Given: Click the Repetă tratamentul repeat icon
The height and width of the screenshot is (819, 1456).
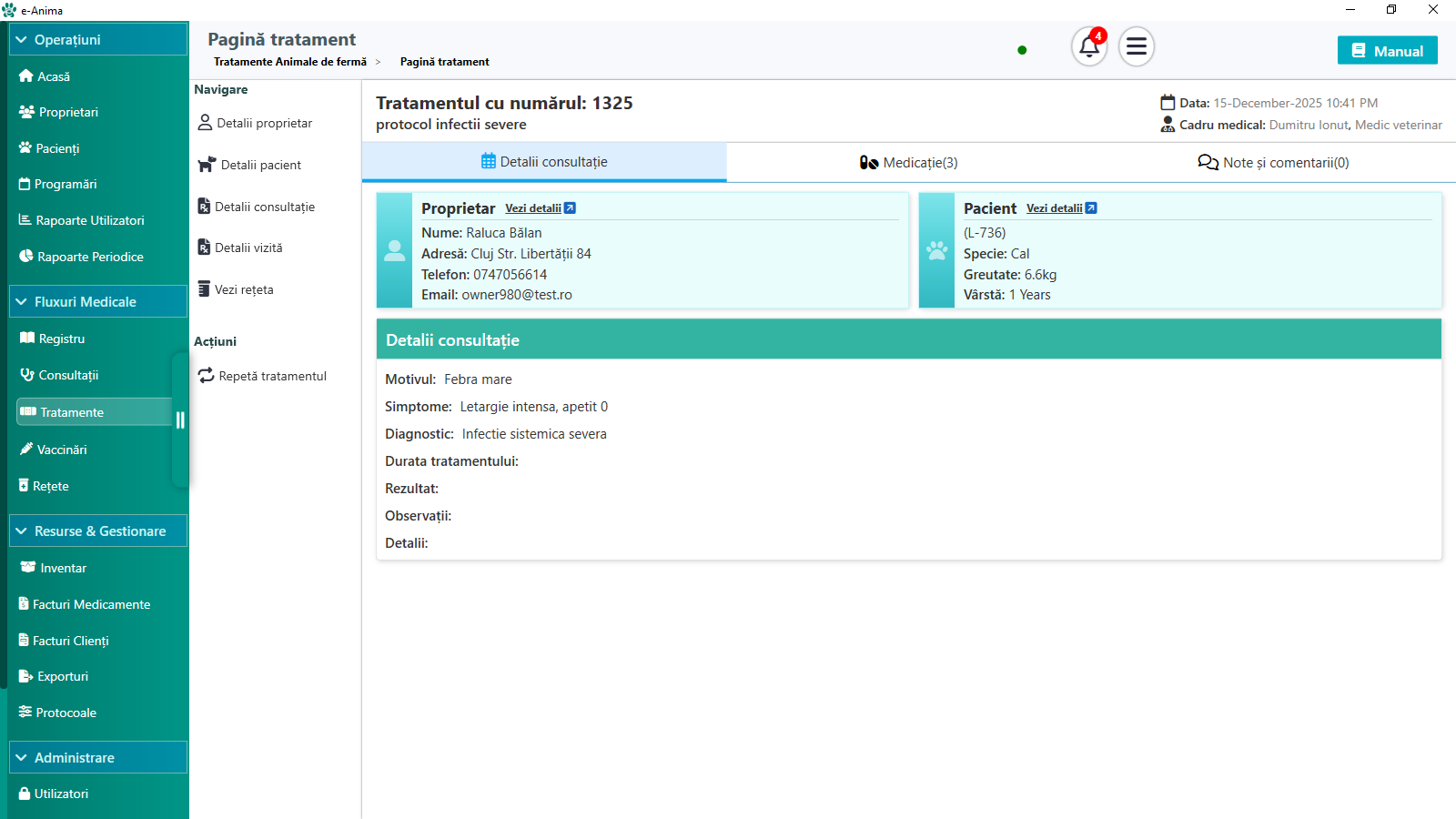Looking at the screenshot, I should [207, 375].
